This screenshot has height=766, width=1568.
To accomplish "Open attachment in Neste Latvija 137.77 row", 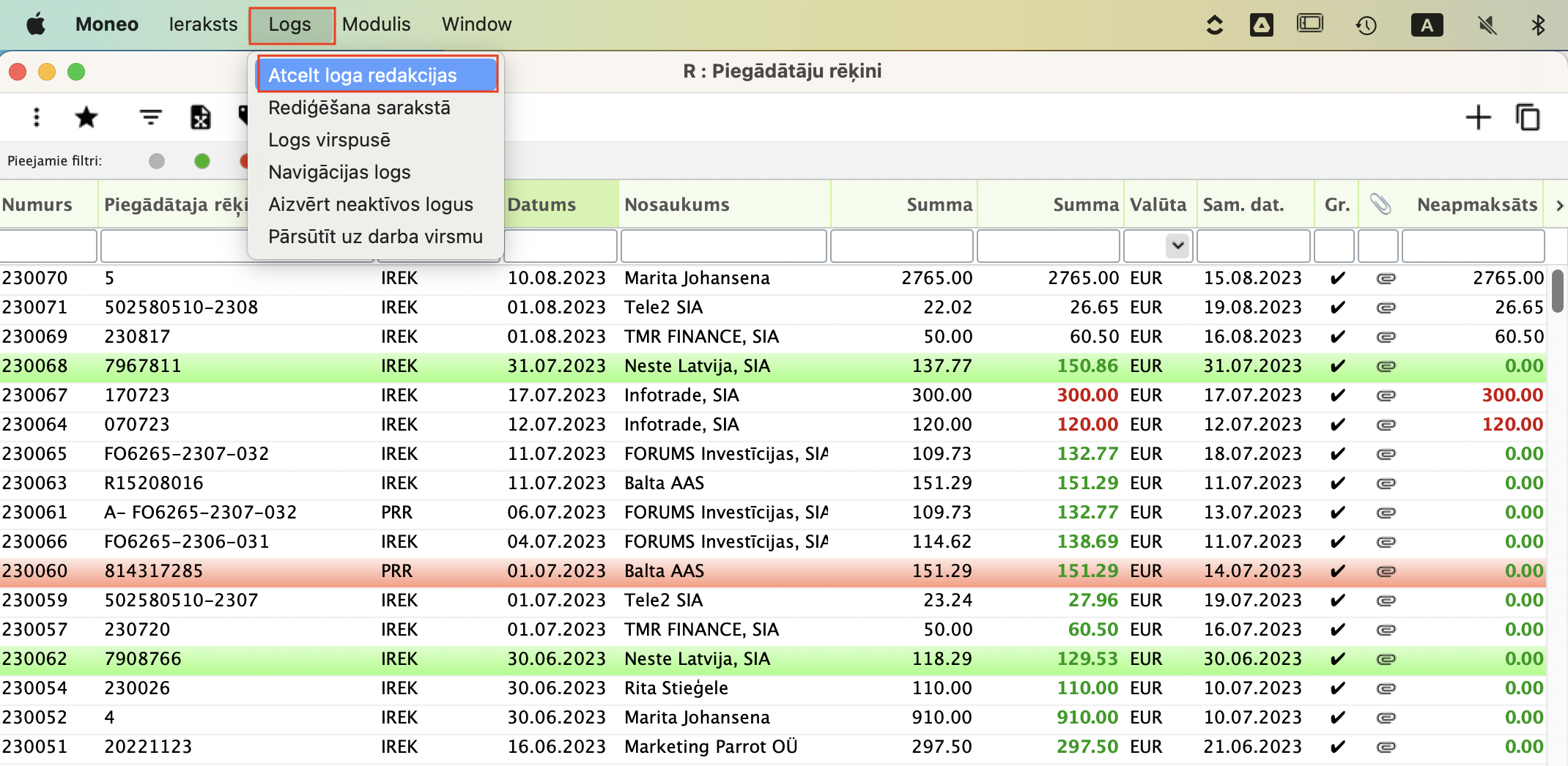I will (1386, 366).
